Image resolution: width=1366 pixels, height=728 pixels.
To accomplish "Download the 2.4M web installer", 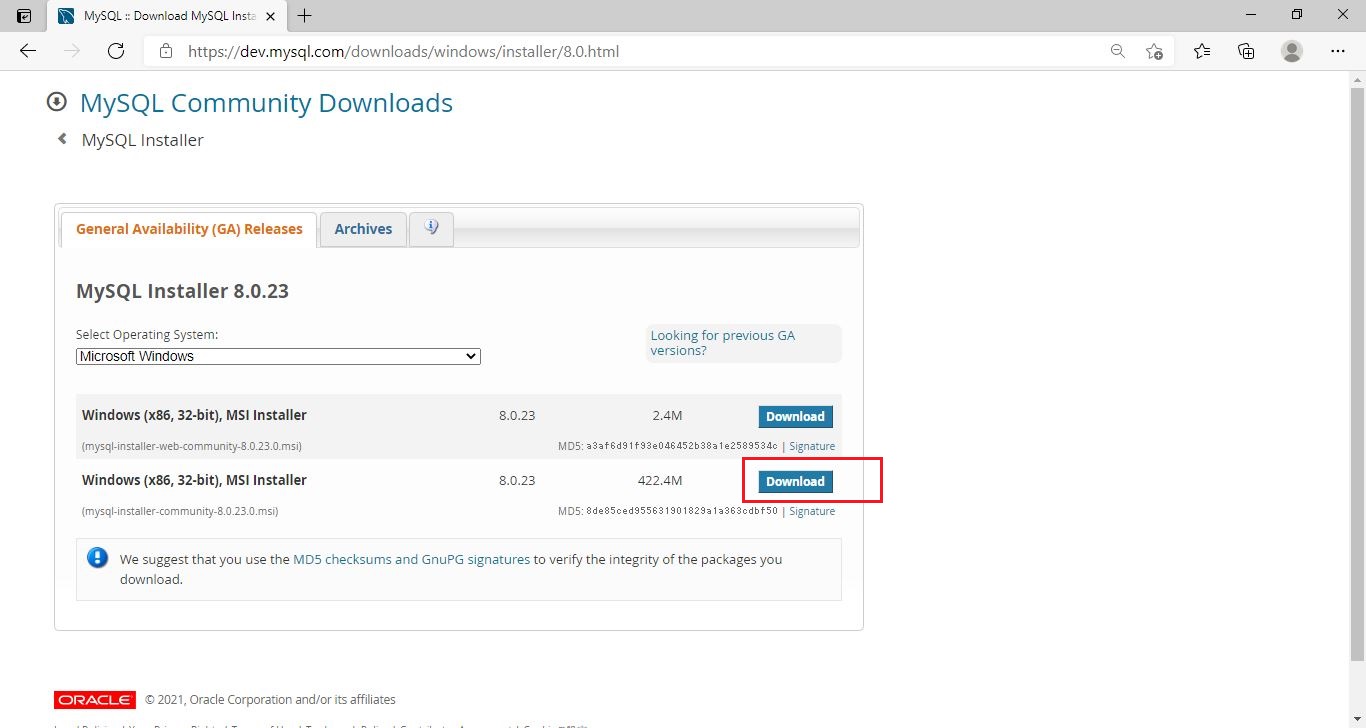I will (x=795, y=416).
